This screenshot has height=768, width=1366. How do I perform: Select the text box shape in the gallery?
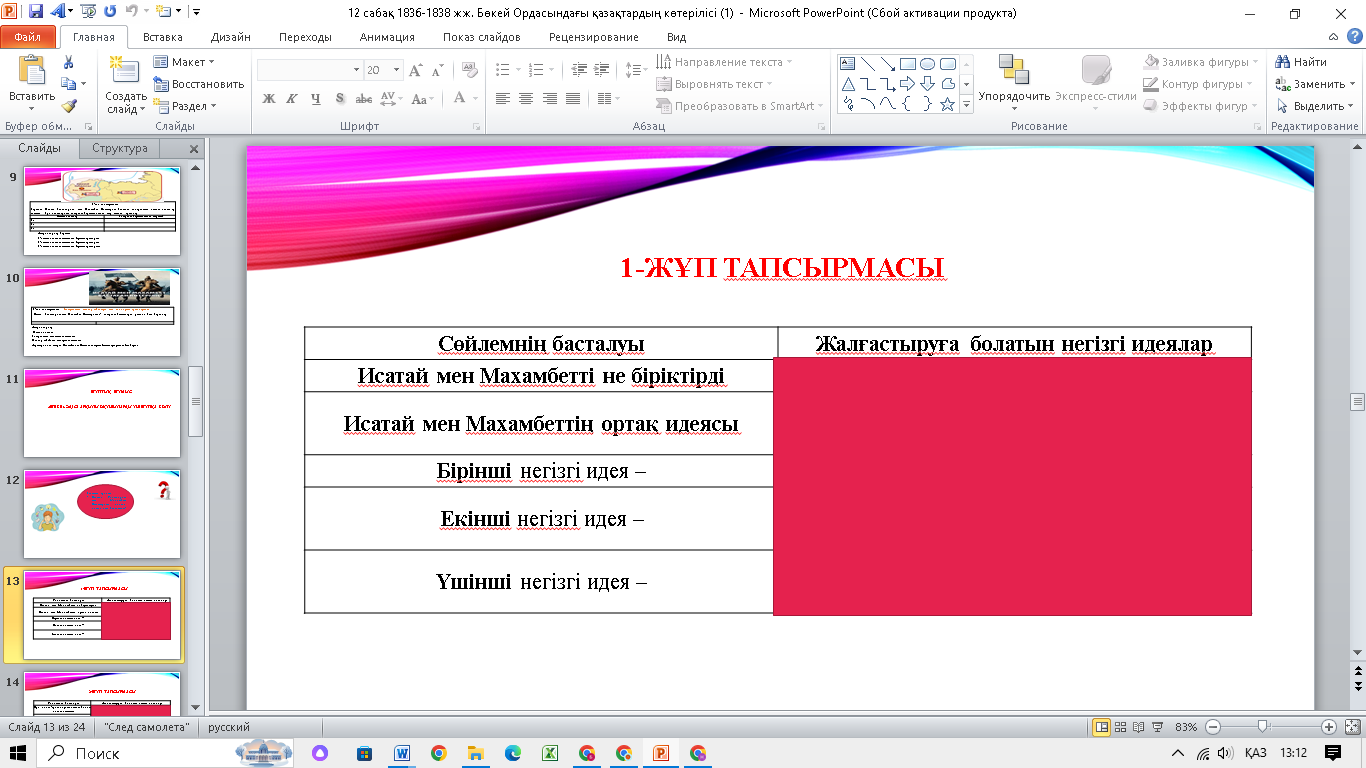click(x=848, y=64)
